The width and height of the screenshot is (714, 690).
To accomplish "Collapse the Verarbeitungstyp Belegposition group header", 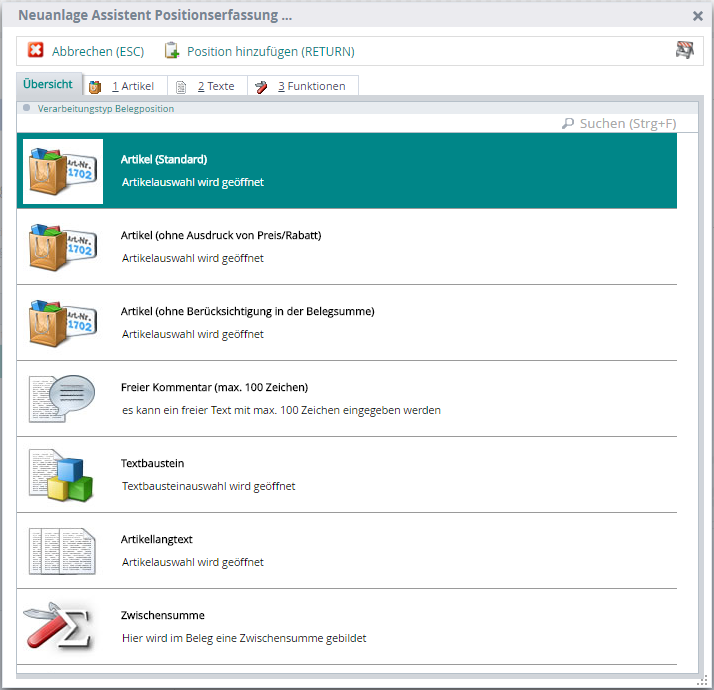I will [x=26, y=108].
